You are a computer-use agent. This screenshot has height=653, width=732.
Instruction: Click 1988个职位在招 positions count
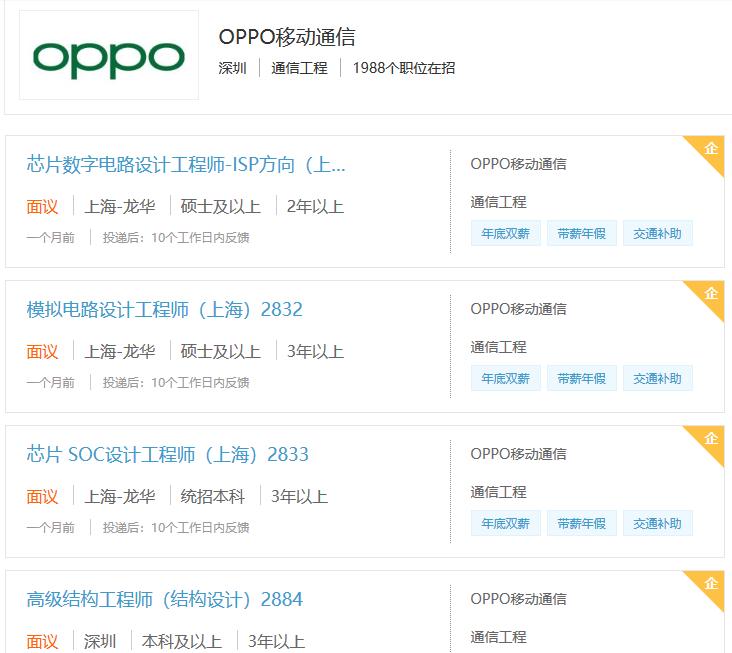tap(404, 68)
